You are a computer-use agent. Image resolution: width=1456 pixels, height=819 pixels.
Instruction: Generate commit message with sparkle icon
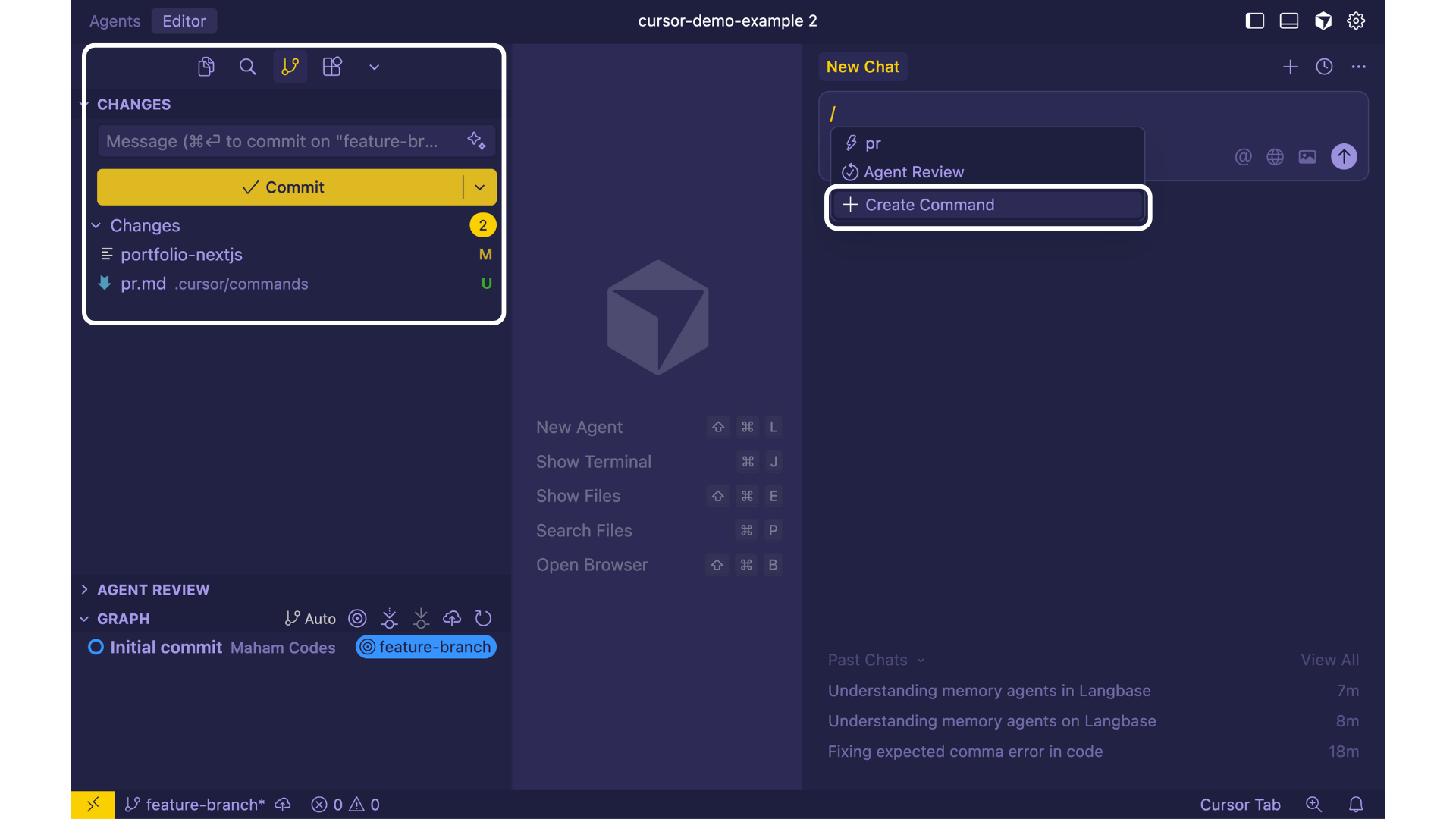click(x=476, y=141)
